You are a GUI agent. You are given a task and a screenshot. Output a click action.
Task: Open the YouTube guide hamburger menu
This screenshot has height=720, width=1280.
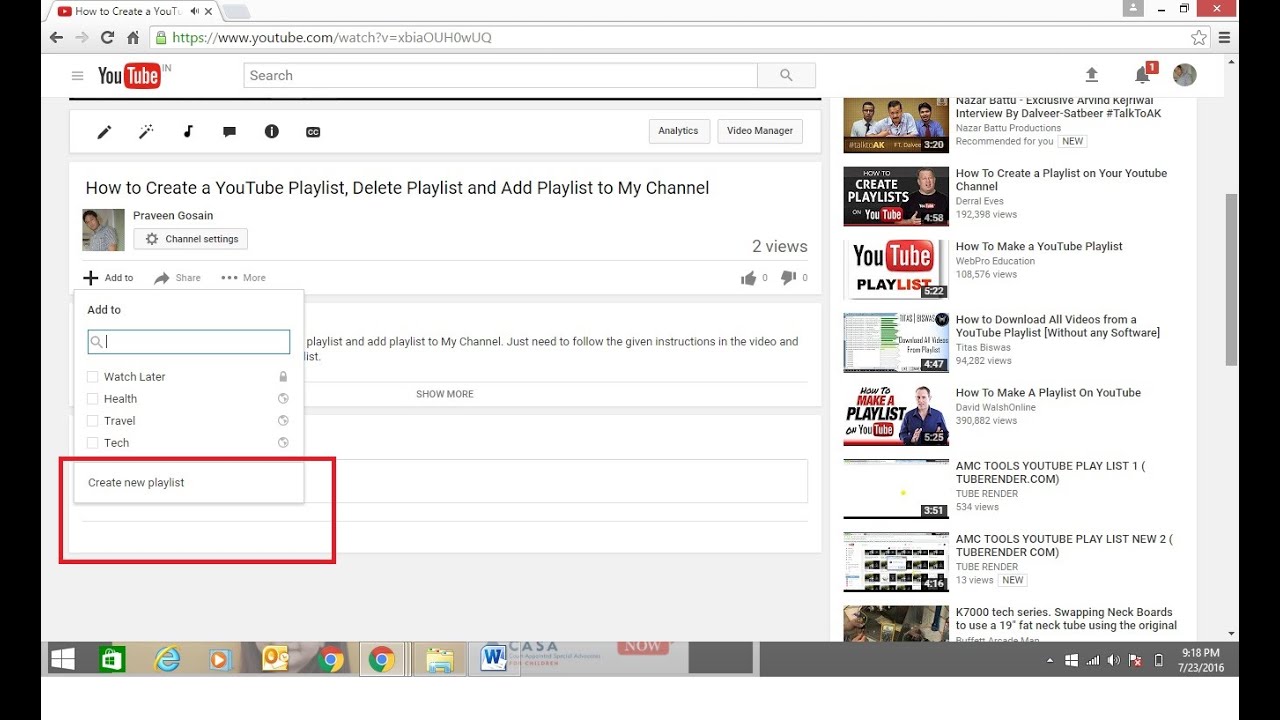pyautogui.click(x=77, y=76)
